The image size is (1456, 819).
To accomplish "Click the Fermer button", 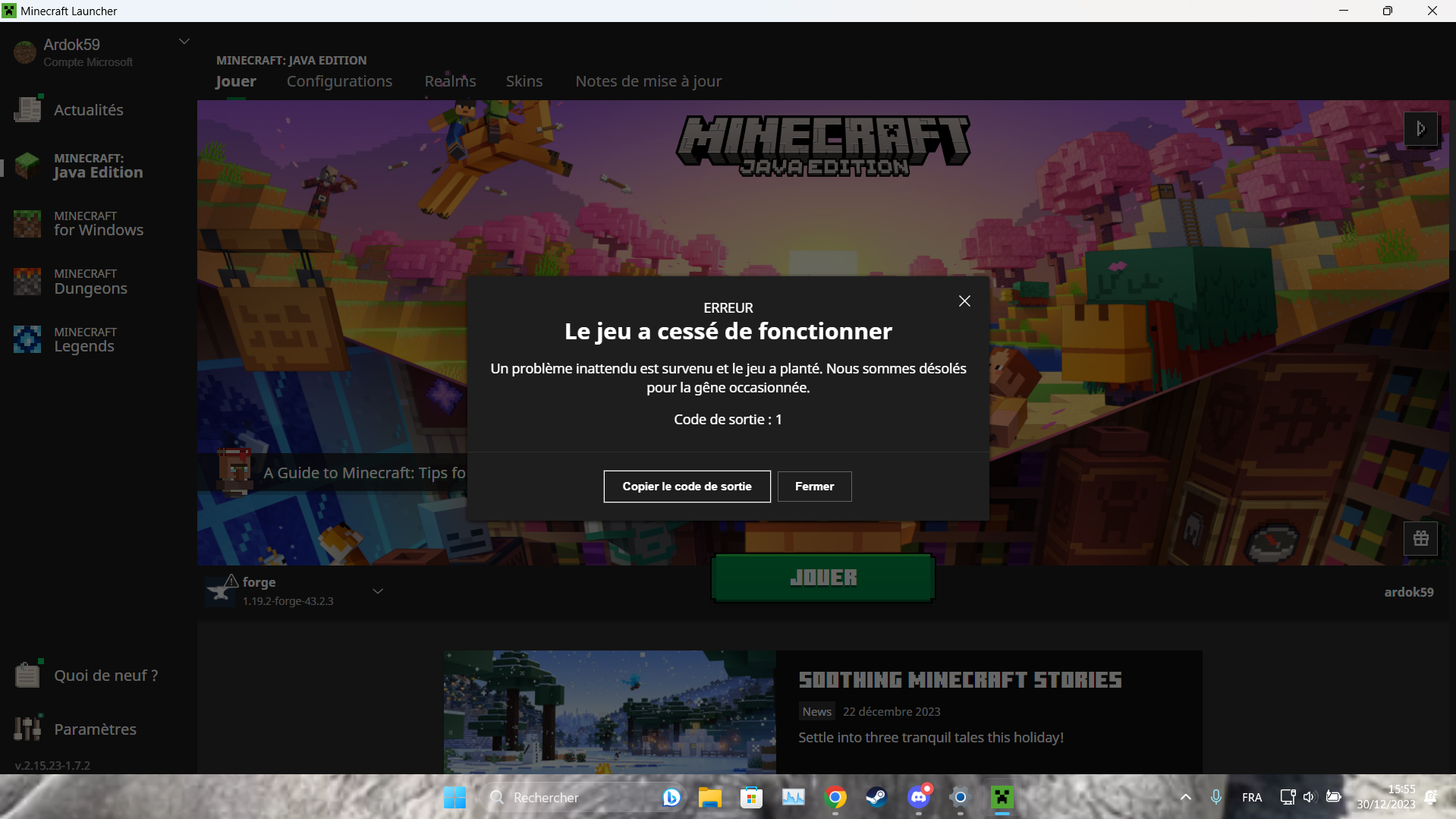I will pos(815,487).
